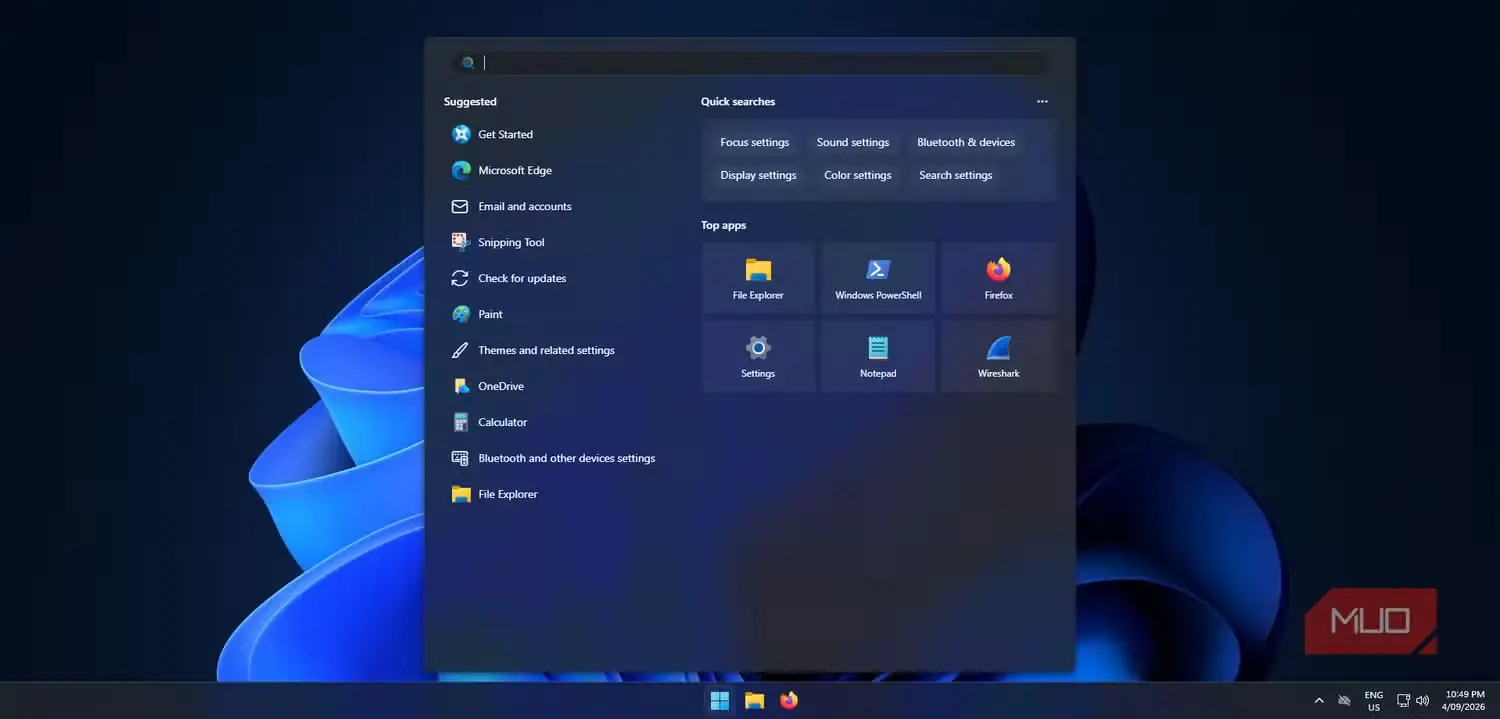Launch Windows PowerShell from Top apps
1500x719 pixels.
pos(878,278)
